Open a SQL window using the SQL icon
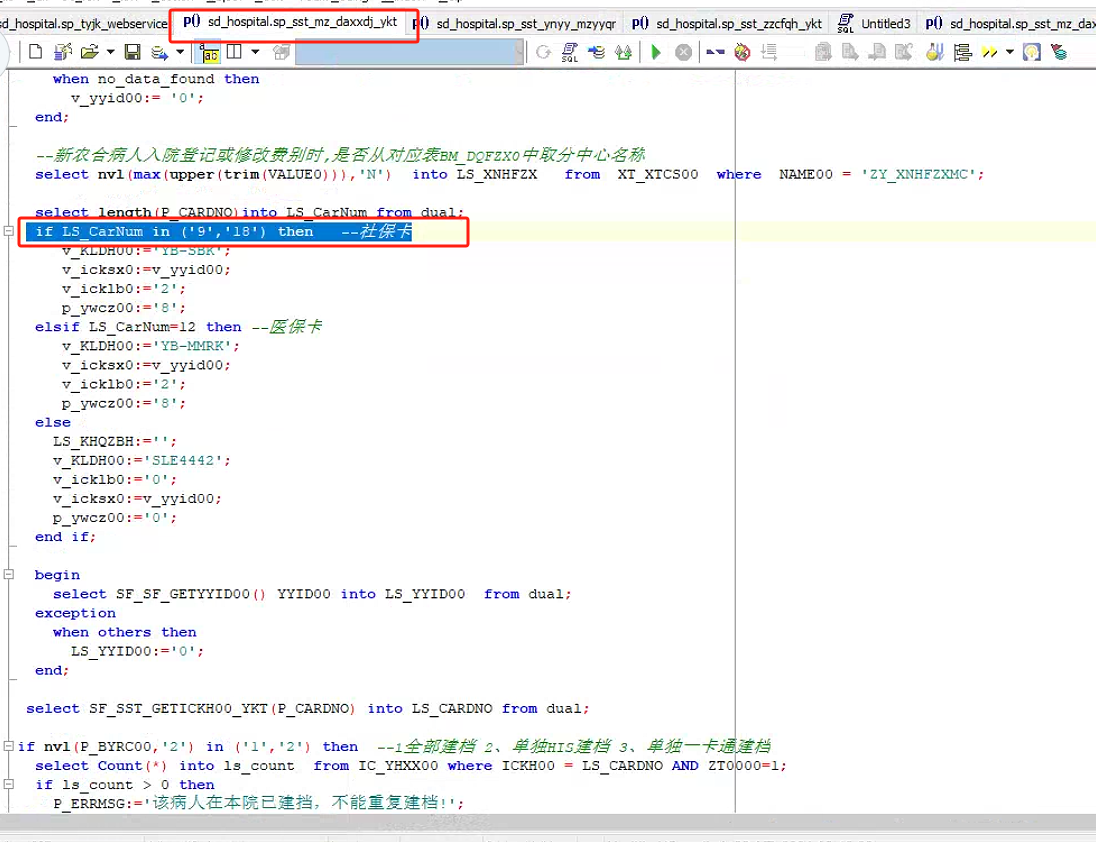Image resolution: width=1096 pixels, height=842 pixels. coord(569,52)
